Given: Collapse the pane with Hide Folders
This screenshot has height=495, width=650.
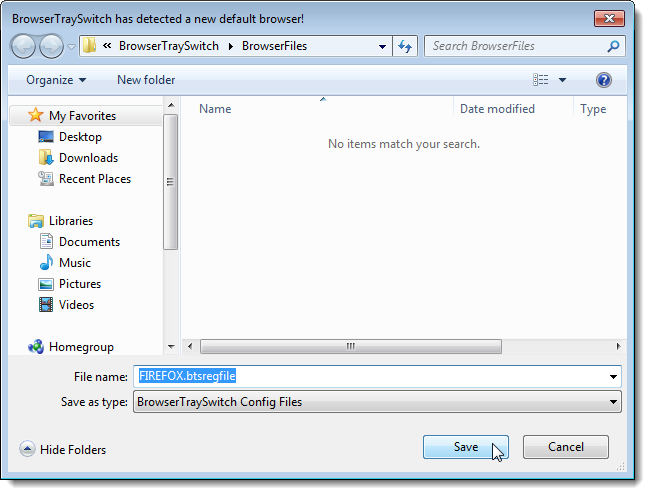Looking at the screenshot, I should [x=63, y=450].
